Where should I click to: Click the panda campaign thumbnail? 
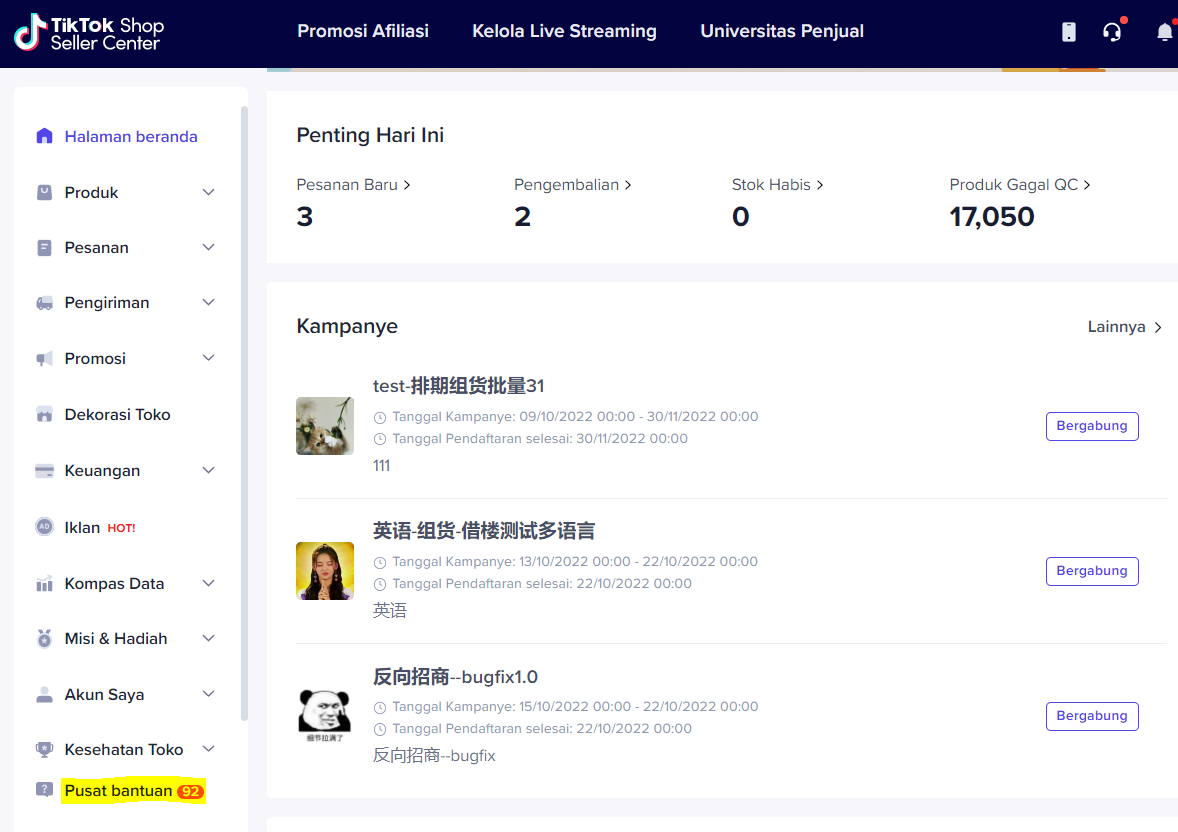click(x=325, y=715)
